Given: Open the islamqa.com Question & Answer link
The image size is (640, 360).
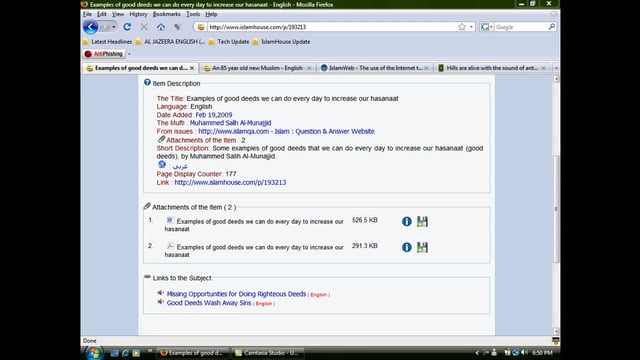Looking at the screenshot, I should [x=286, y=131].
